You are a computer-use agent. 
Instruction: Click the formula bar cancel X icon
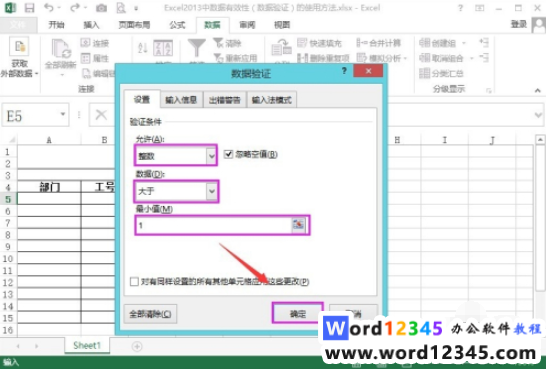tap(101, 115)
